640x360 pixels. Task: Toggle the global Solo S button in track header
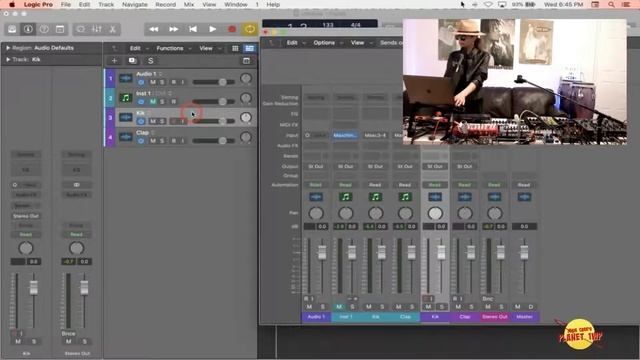(151, 61)
